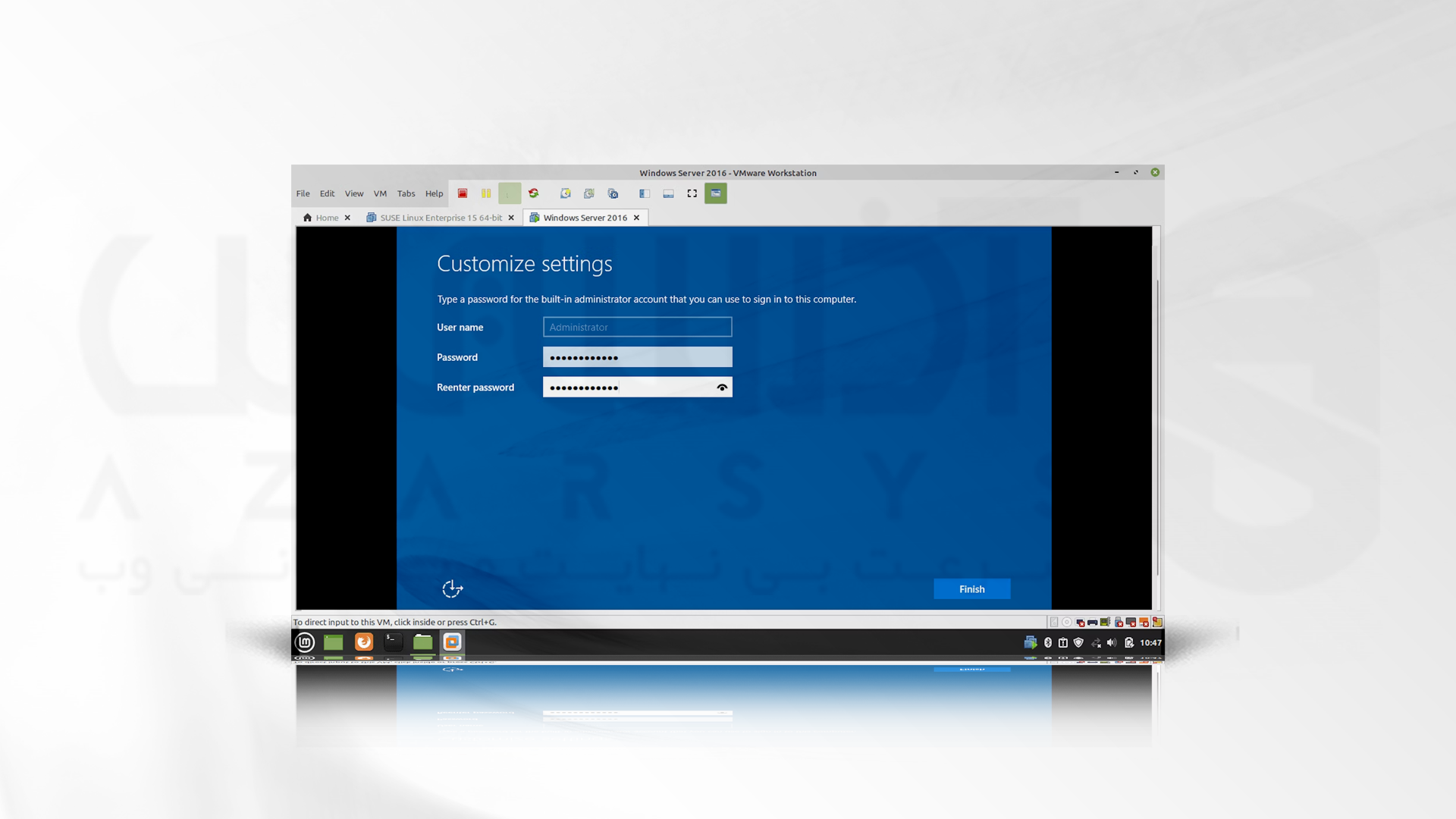Image resolution: width=1456 pixels, height=819 pixels.
Task: Select the Windows Server 2016 tab
Action: pos(585,218)
